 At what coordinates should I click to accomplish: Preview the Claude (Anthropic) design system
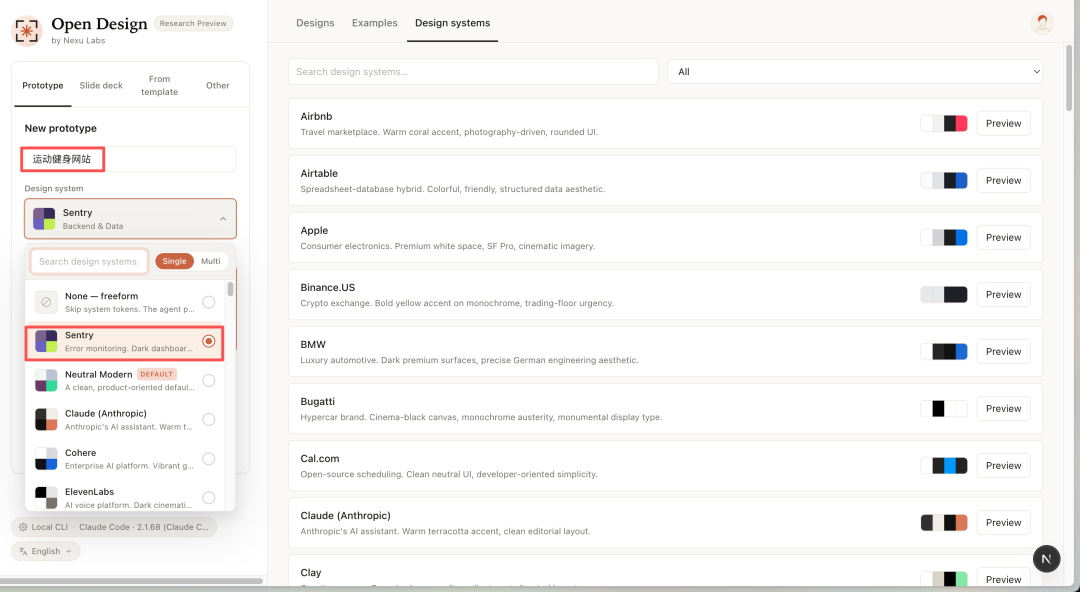click(x=1004, y=522)
